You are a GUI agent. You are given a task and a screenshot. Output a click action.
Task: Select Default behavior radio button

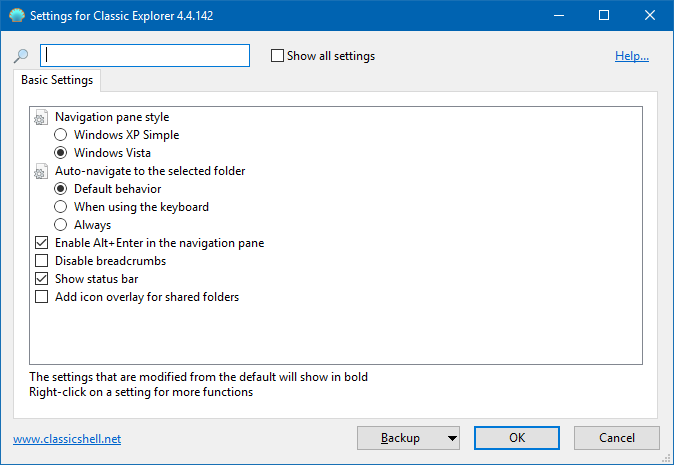pos(61,189)
